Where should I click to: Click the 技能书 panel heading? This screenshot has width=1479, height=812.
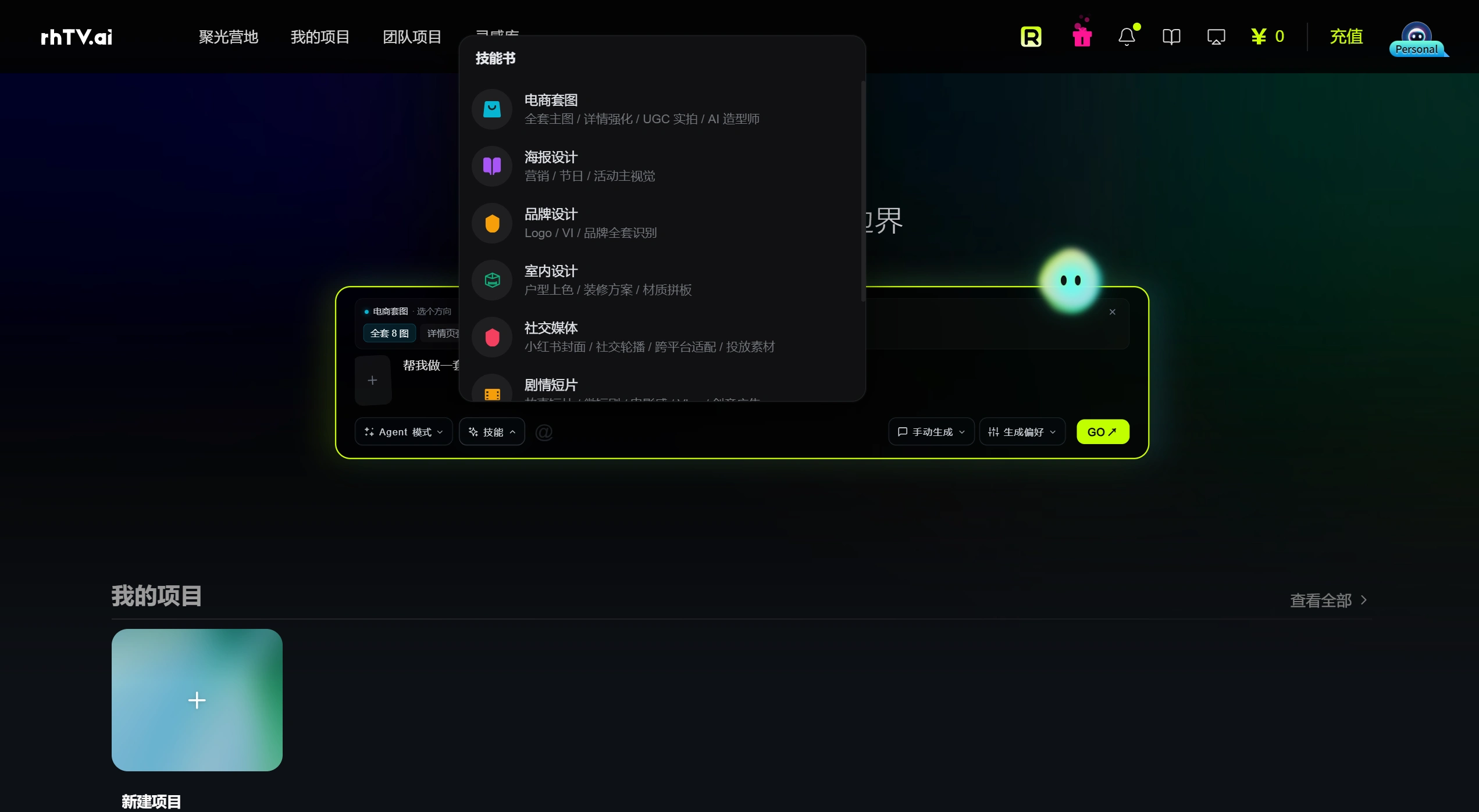coord(496,58)
